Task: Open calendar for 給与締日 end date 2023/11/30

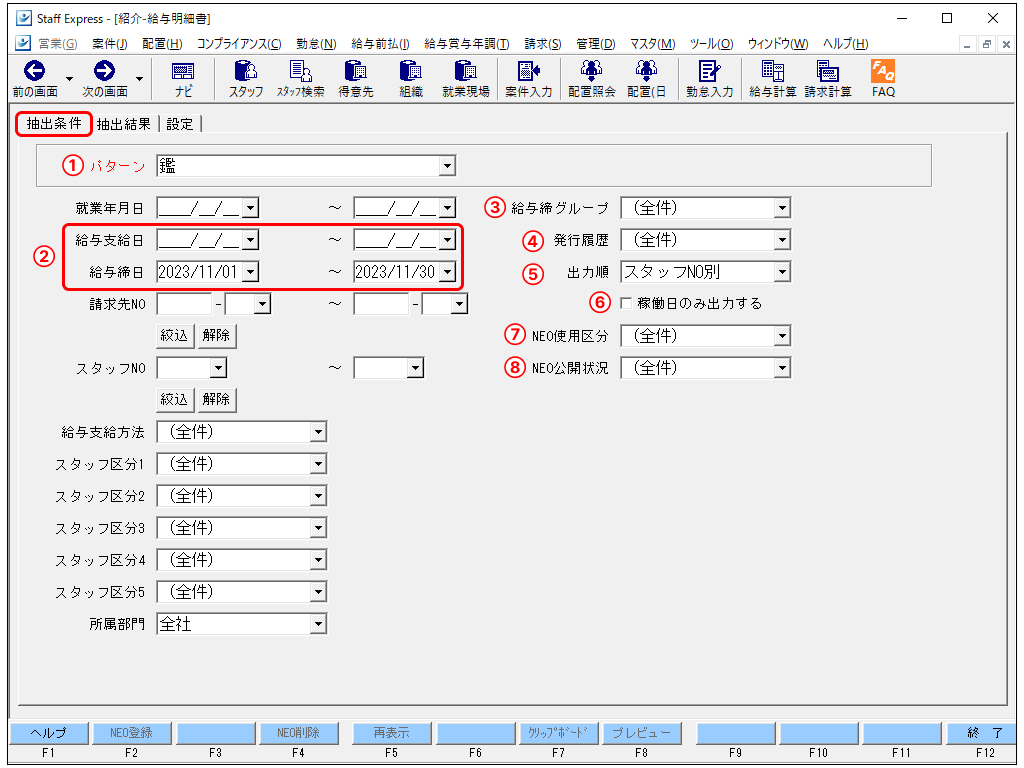Action: click(x=447, y=272)
